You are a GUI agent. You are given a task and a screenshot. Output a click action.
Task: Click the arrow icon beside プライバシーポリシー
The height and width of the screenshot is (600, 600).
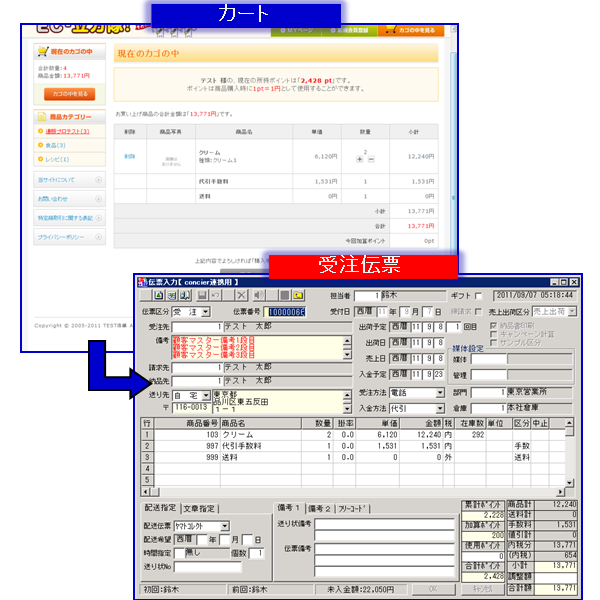tap(98, 237)
